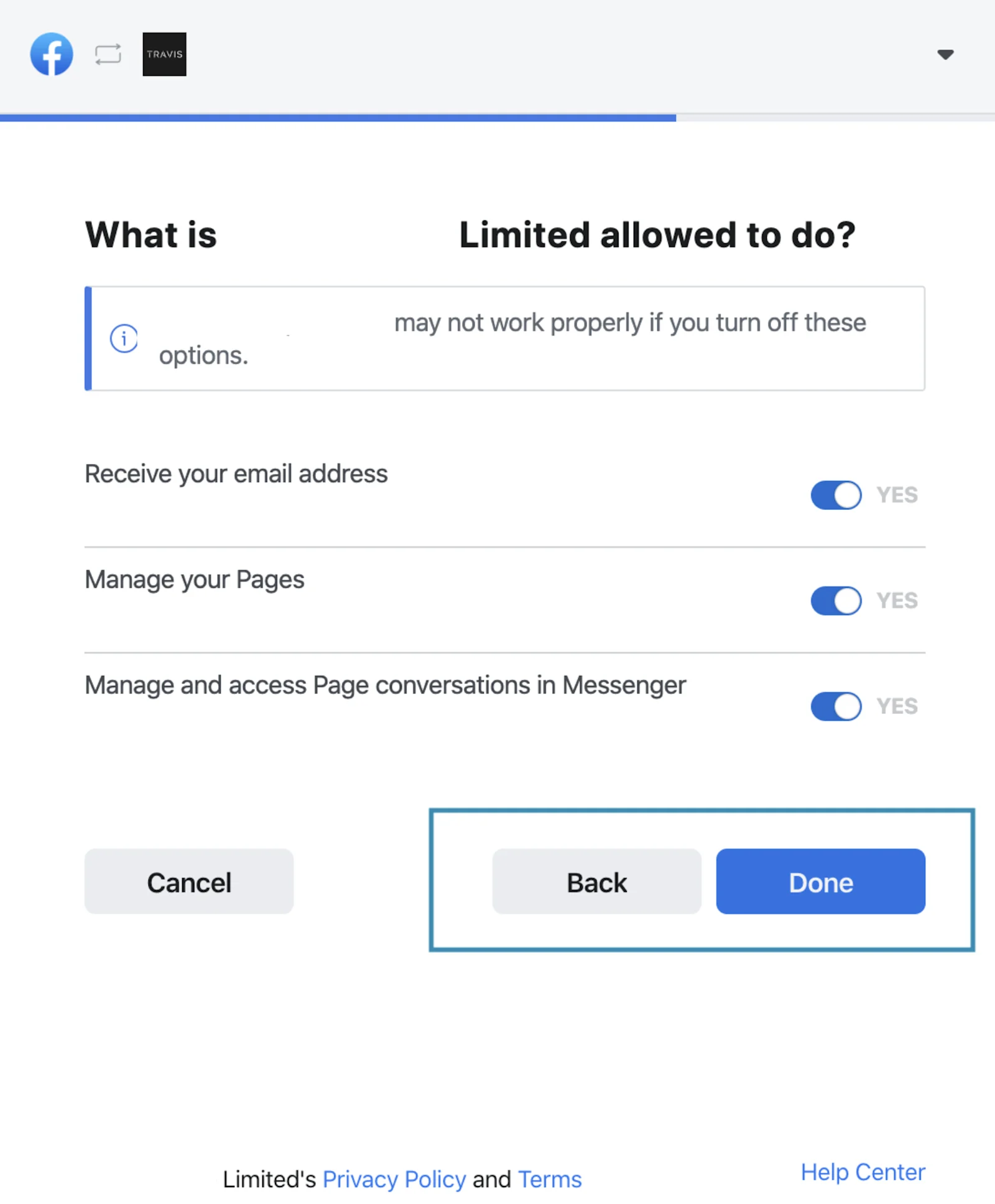The width and height of the screenshot is (995, 1204).
Task: Click the Facebook logo icon
Action: [52, 54]
